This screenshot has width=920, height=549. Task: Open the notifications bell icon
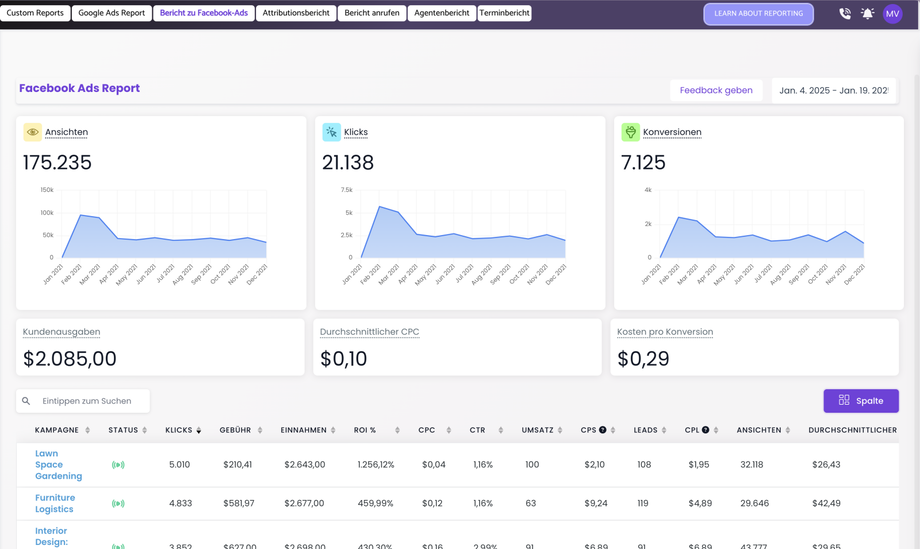[x=867, y=13]
